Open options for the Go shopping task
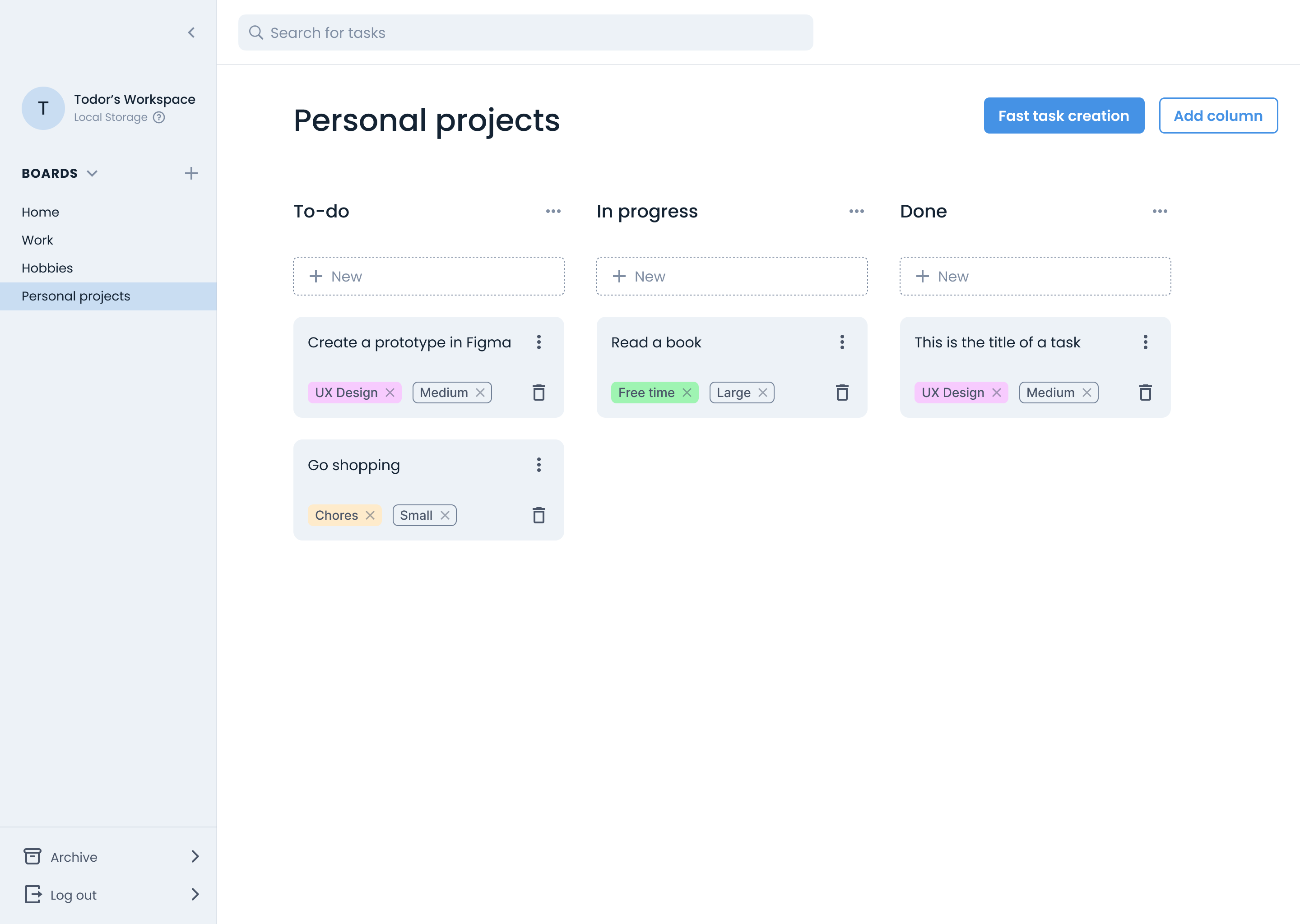The height and width of the screenshot is (924, 1300). 539,465
